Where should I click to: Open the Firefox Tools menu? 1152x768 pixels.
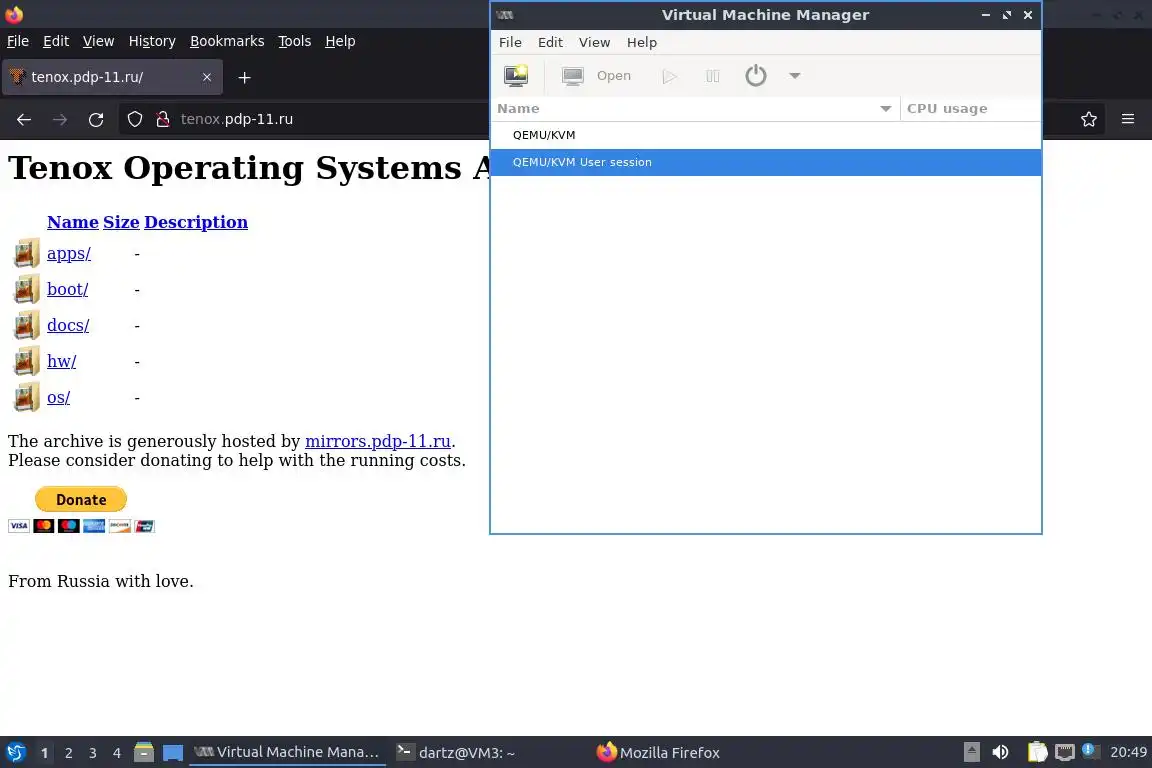point(295,41)
